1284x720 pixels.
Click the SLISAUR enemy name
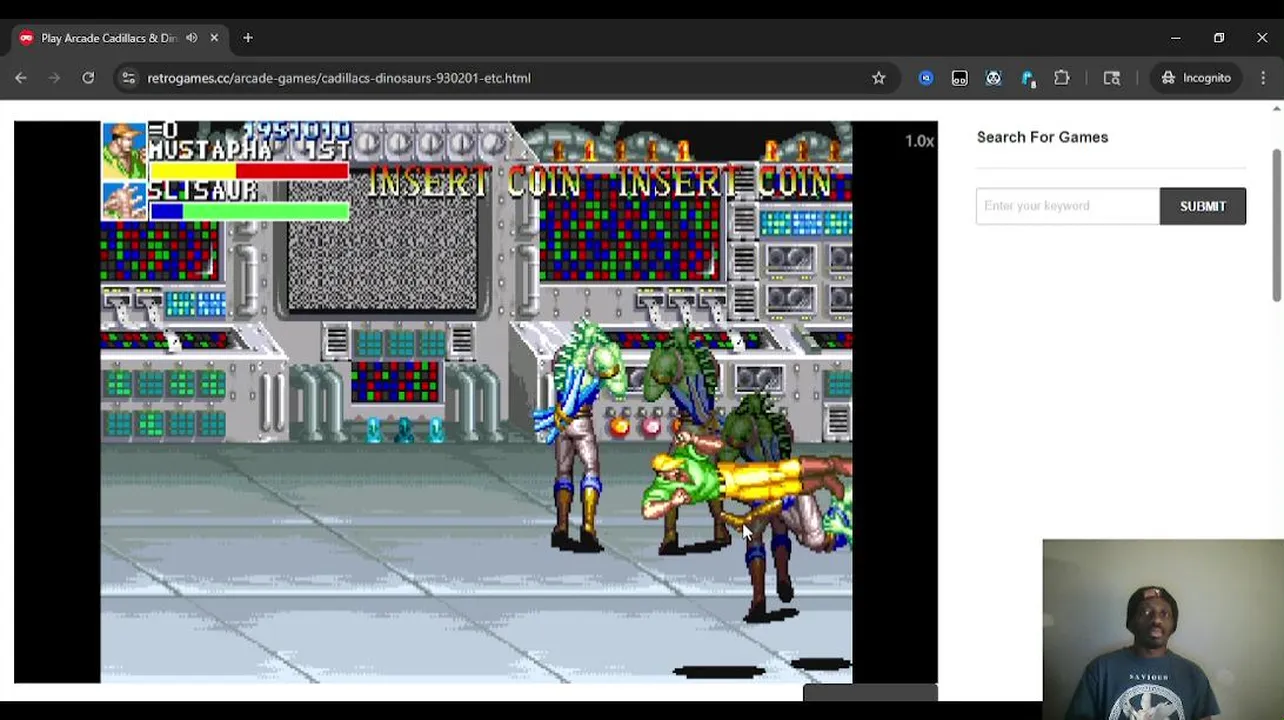click(x=204, y=191)
